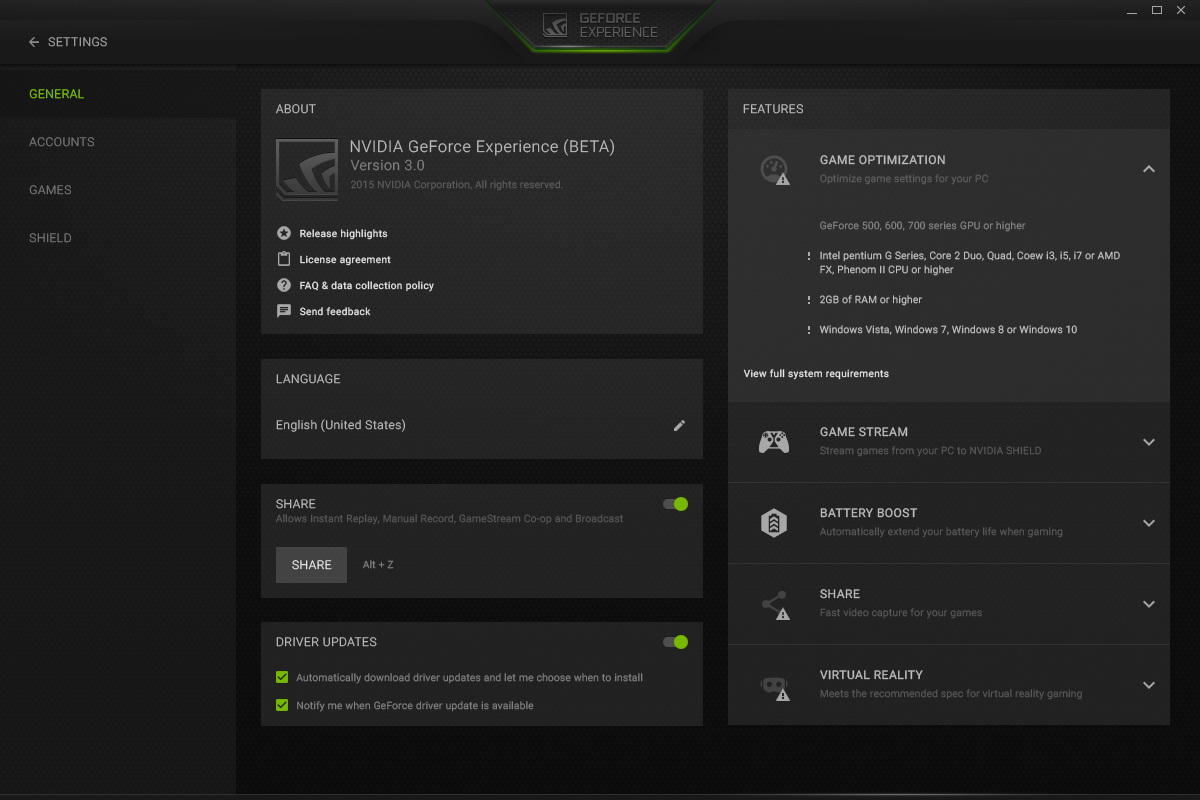Click the Battery Boost hexagon icon
This screenshot has width=1200, height=800.
[774, 523]
